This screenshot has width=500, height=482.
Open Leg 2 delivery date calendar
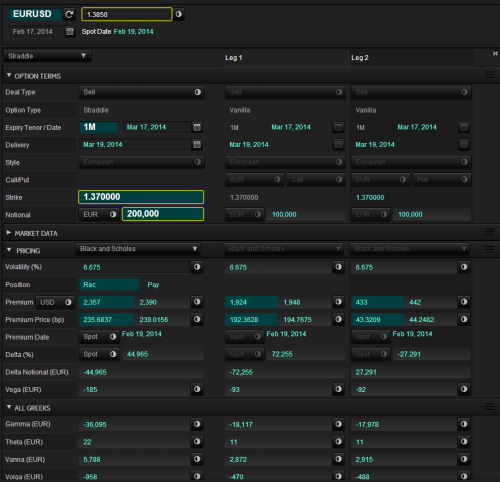pos(464,144)
